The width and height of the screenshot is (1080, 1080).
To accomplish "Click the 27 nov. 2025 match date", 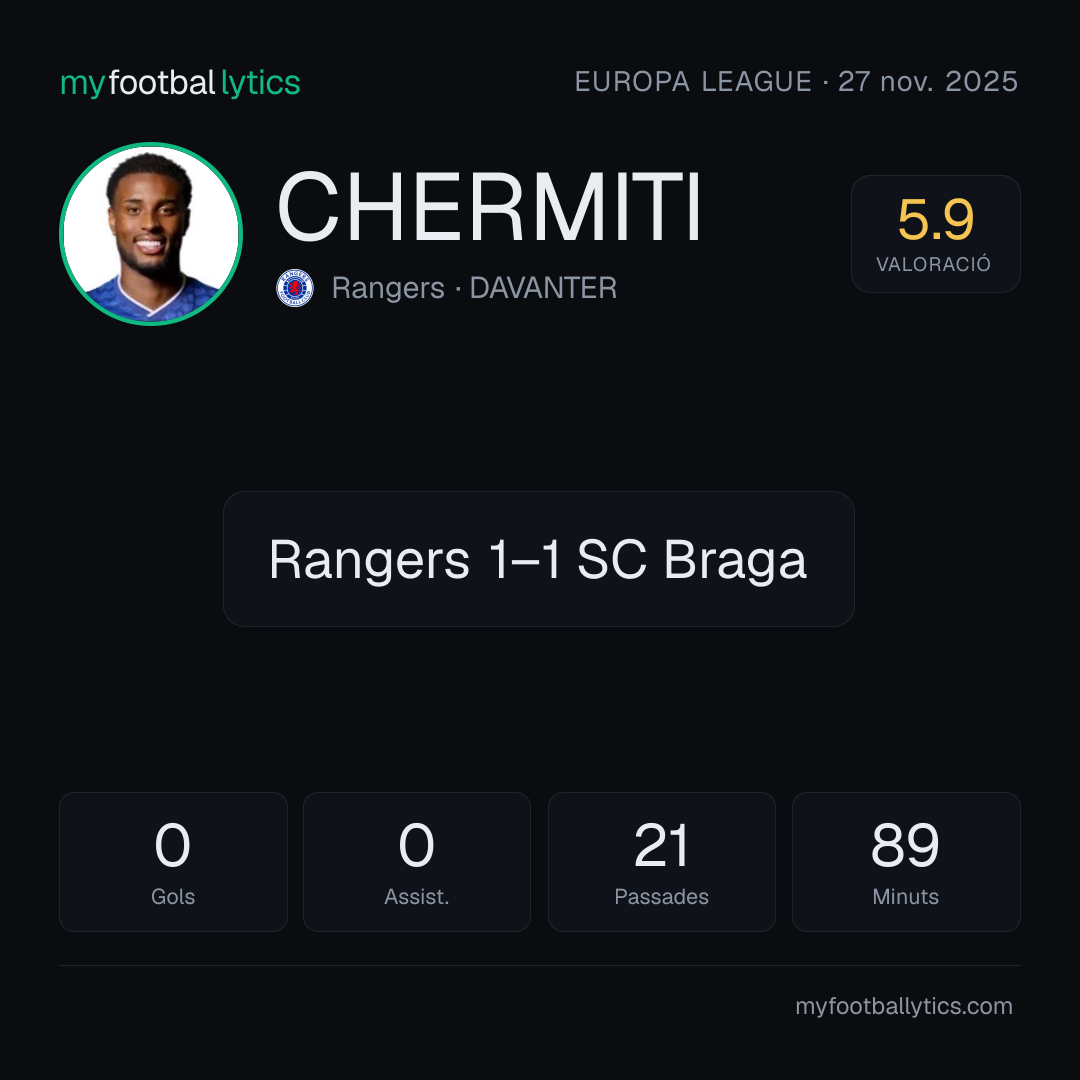I will pyautogui.click(x=928, y=82).
